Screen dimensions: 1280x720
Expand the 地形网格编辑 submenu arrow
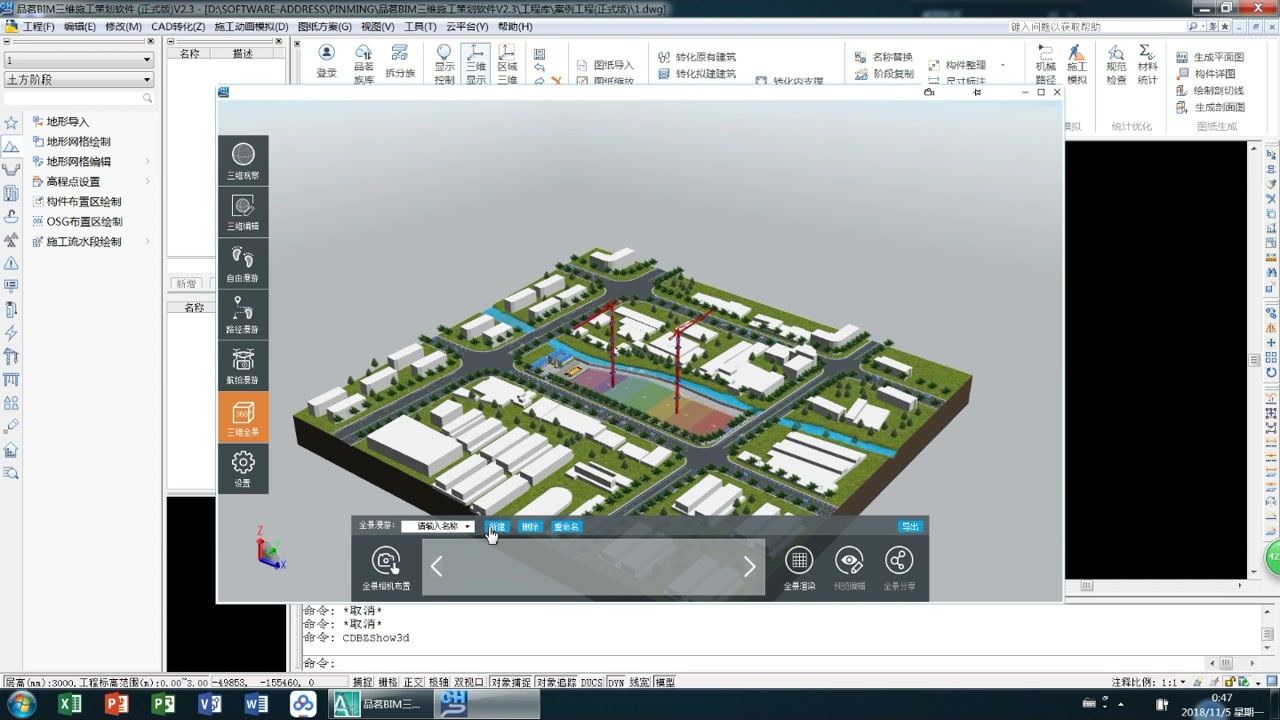click(148, 161)
